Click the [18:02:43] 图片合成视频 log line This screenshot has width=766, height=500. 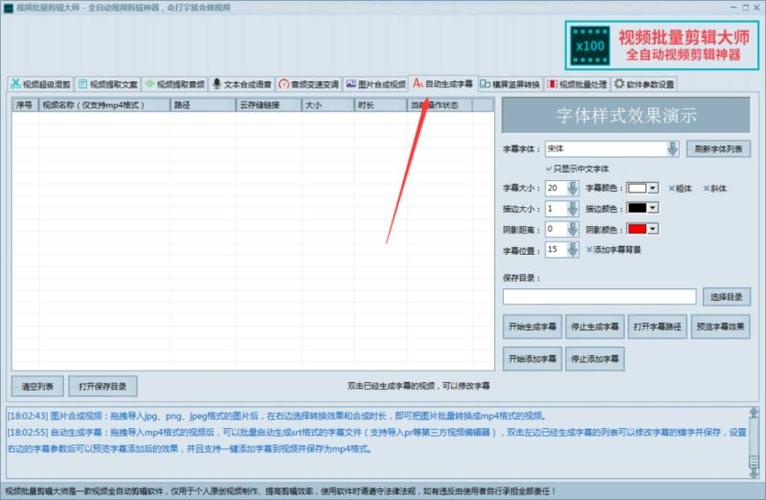coord(277,416)
